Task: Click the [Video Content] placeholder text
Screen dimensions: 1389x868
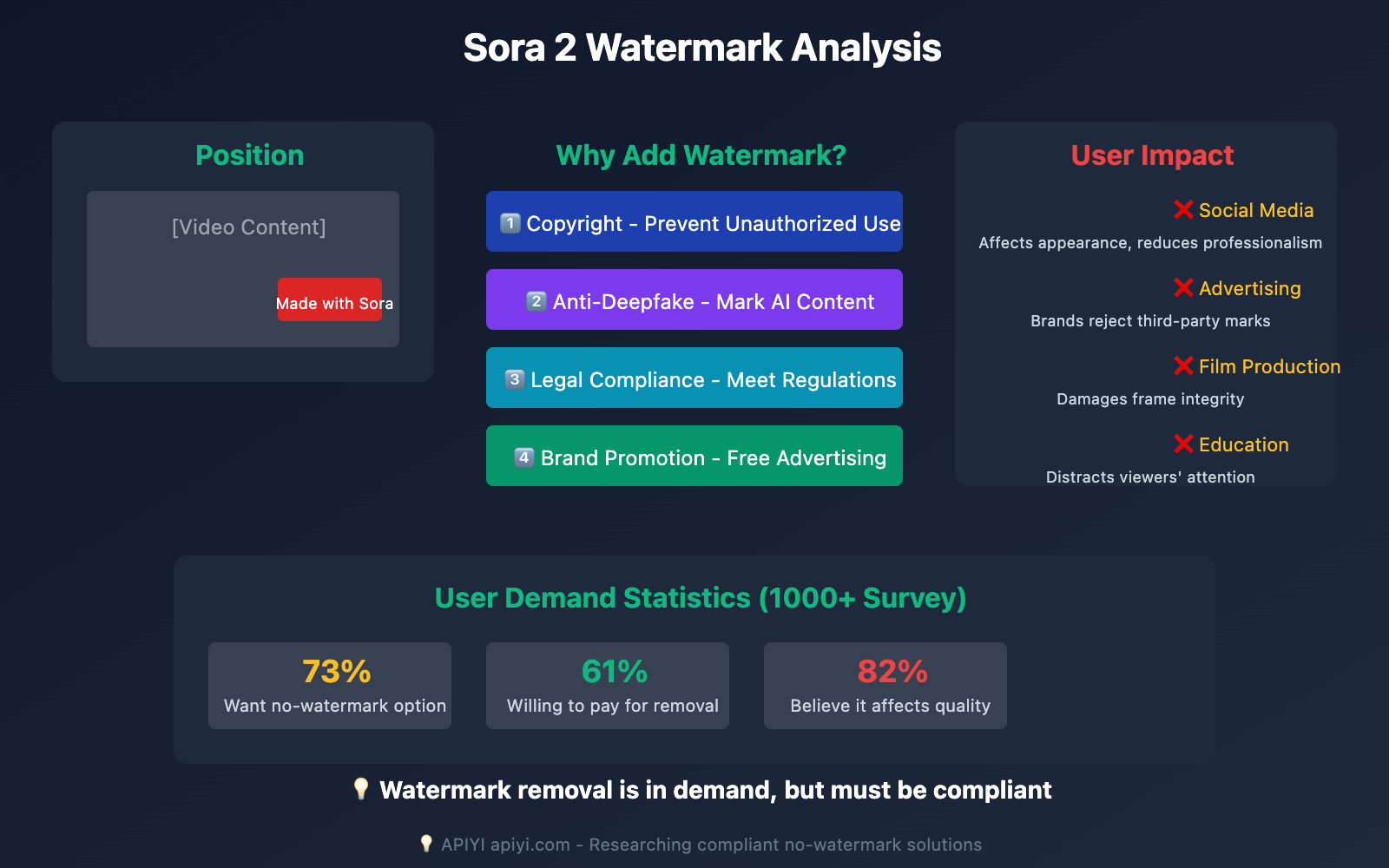Action: click(249, 227)
